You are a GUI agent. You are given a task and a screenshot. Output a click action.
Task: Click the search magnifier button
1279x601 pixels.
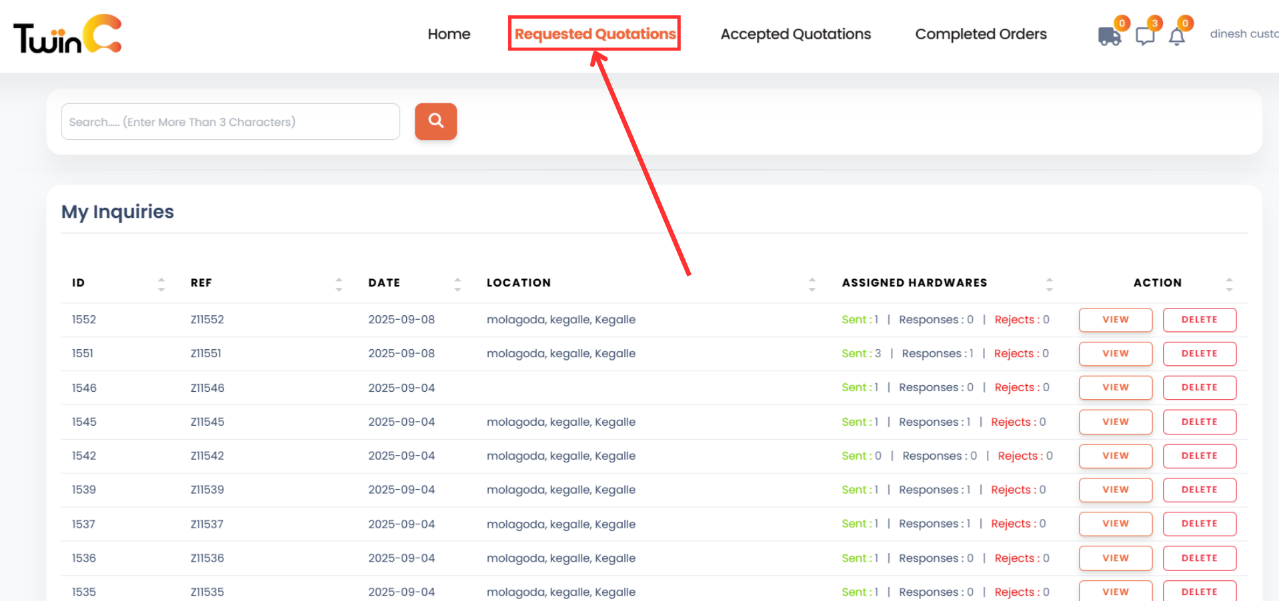(435, 121)
